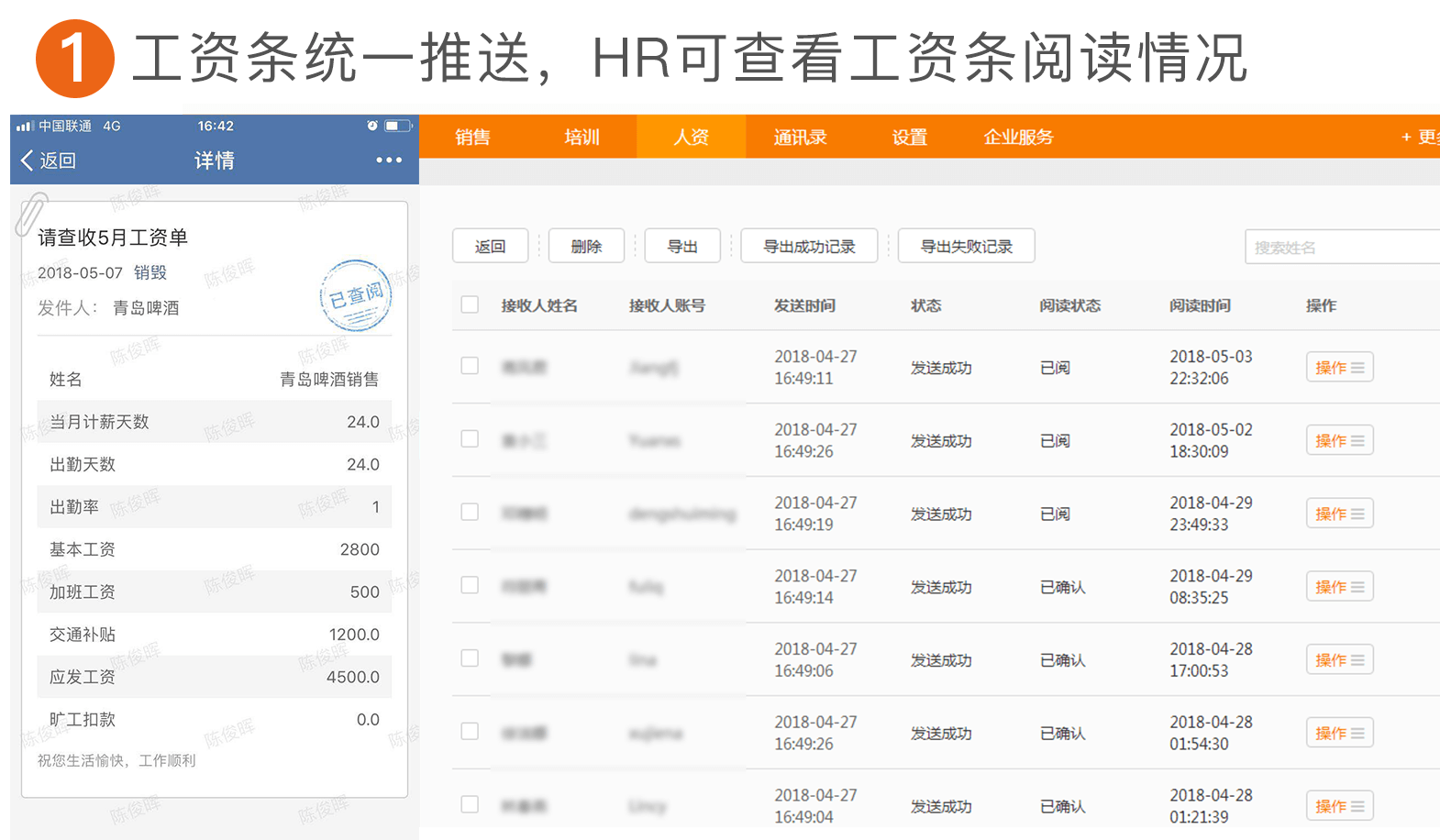Screen dimensions: 1440x840
Task: Click the 基本工资 row showing 2800
Action: [215, 549]
